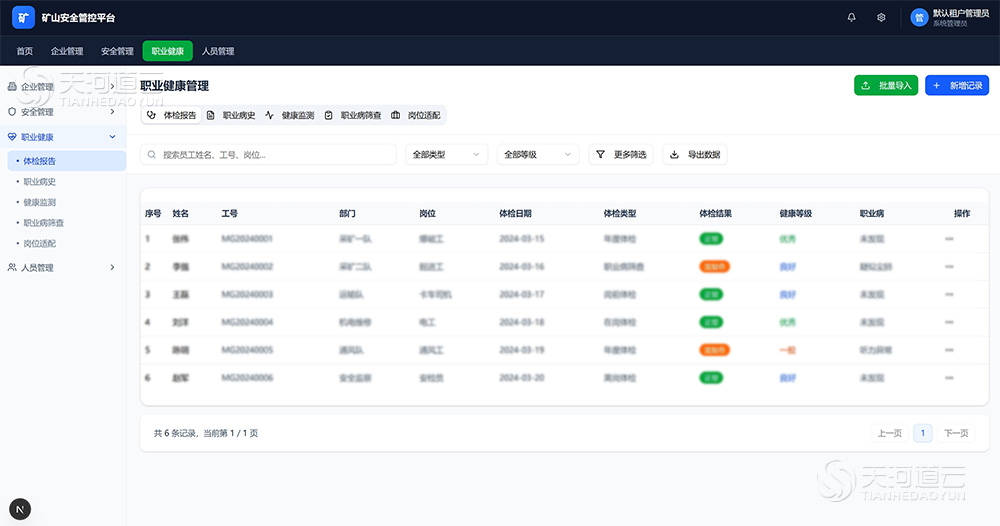Click the date cell 2024-03-17
1000x526 pixels.
522,295
